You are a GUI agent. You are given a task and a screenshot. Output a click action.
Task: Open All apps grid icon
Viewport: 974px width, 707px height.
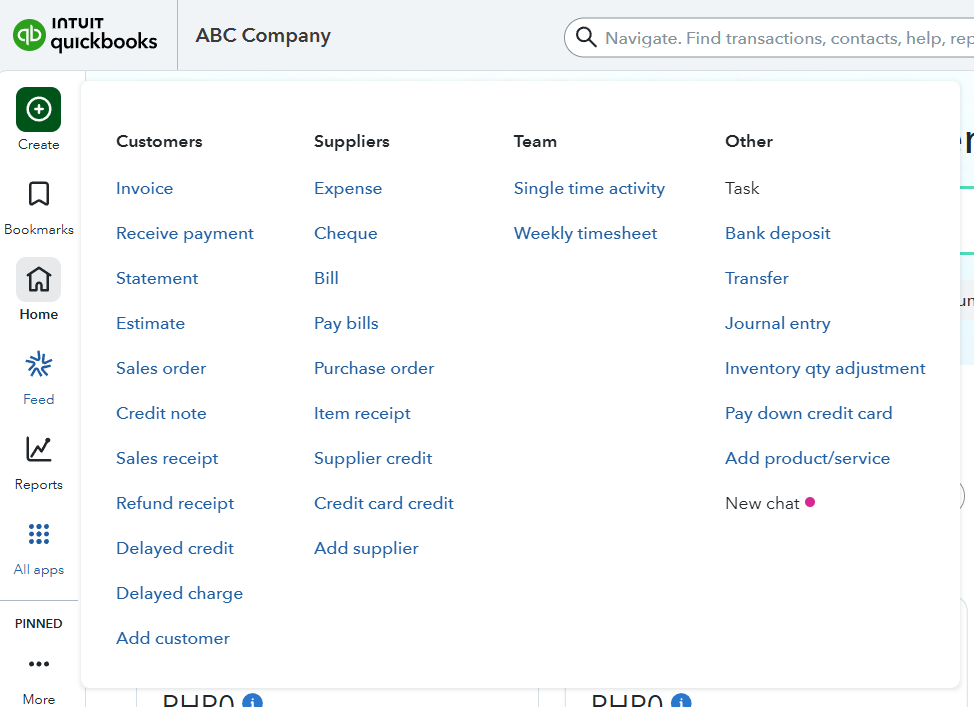(39, 534)
